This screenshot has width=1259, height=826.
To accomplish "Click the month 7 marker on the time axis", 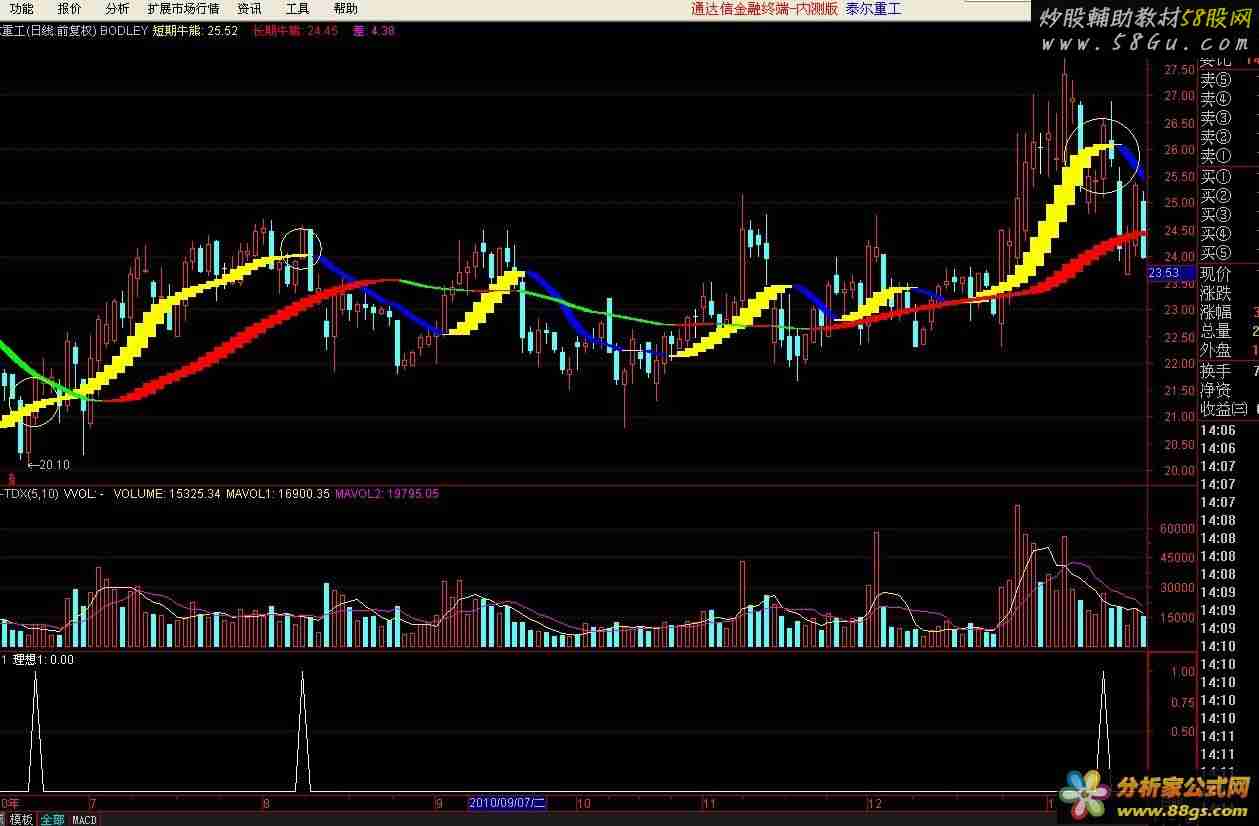I will [x=93, y=803].
